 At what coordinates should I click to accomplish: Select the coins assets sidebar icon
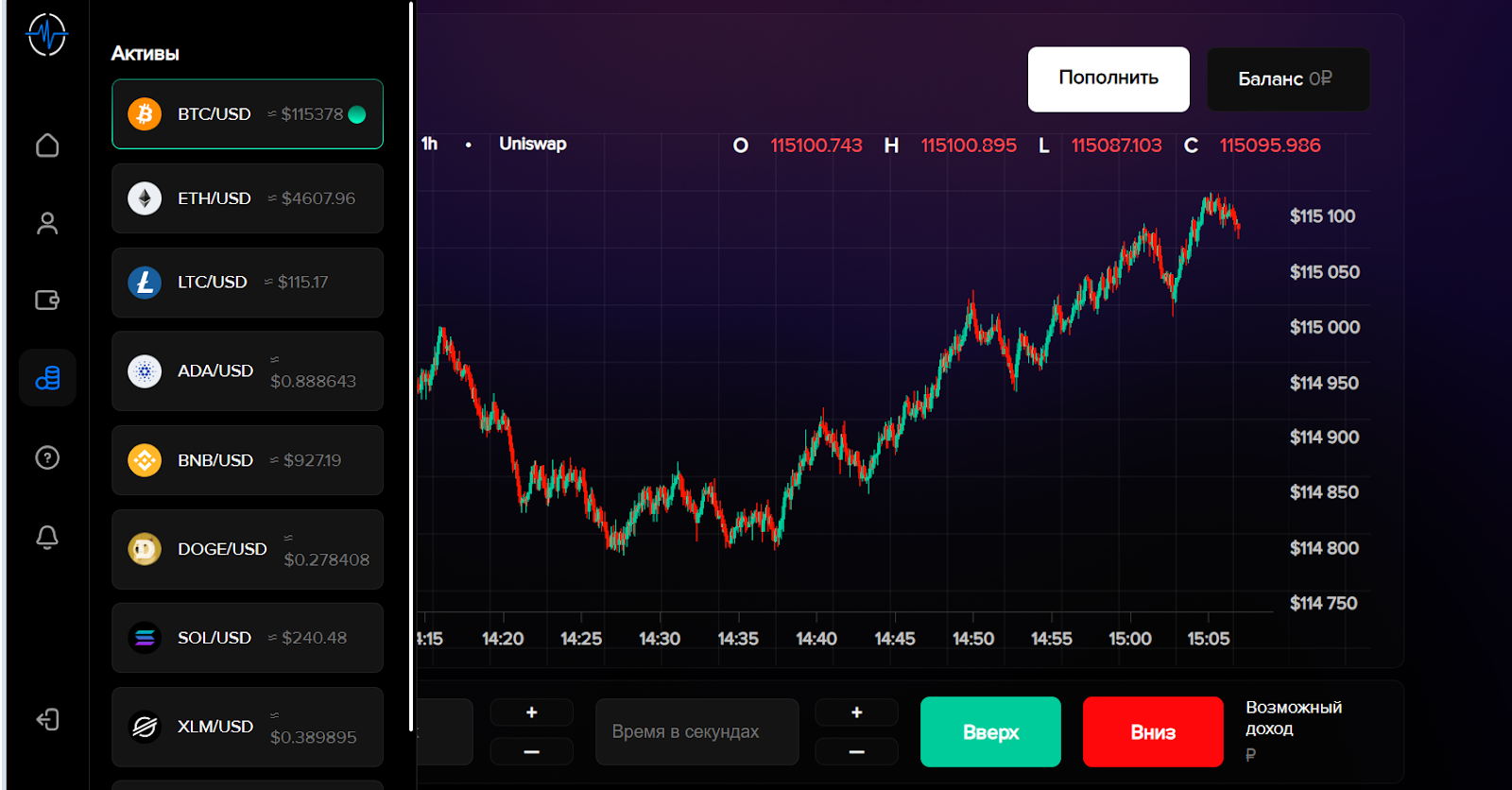[x=47, y=378]
